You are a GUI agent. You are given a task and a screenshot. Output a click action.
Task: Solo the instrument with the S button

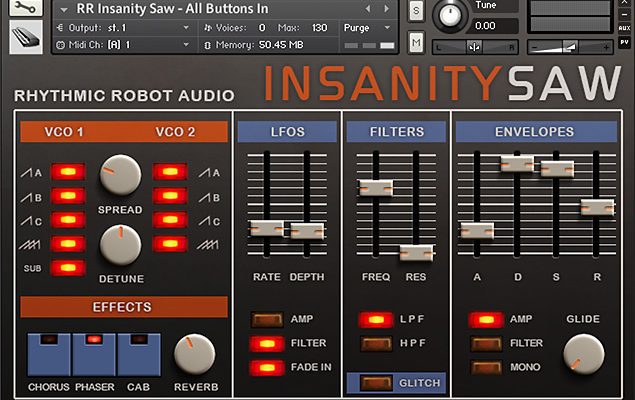417,10
